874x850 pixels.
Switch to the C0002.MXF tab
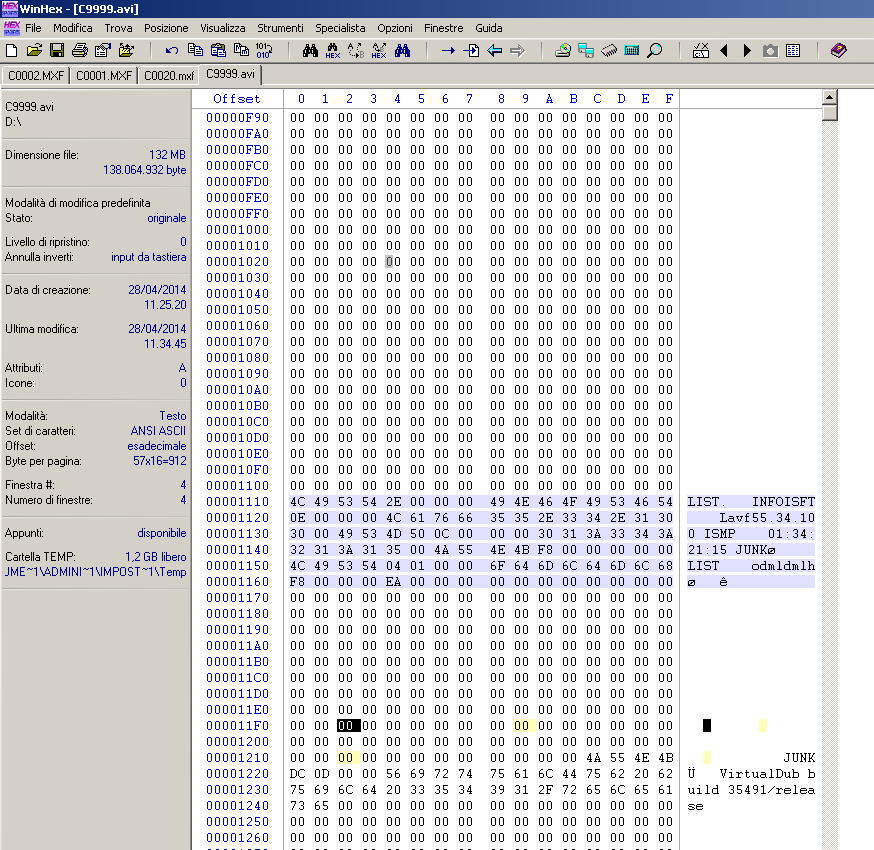[35, 75]
